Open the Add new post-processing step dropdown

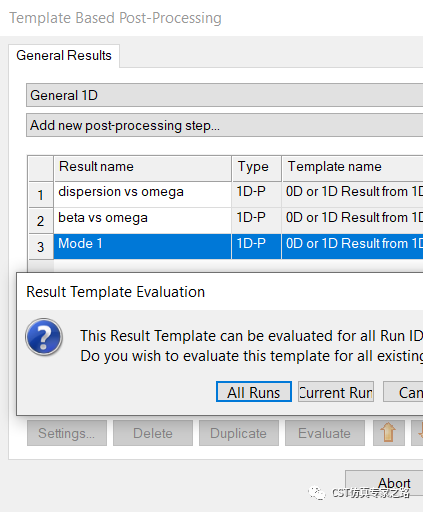point(225,125)
